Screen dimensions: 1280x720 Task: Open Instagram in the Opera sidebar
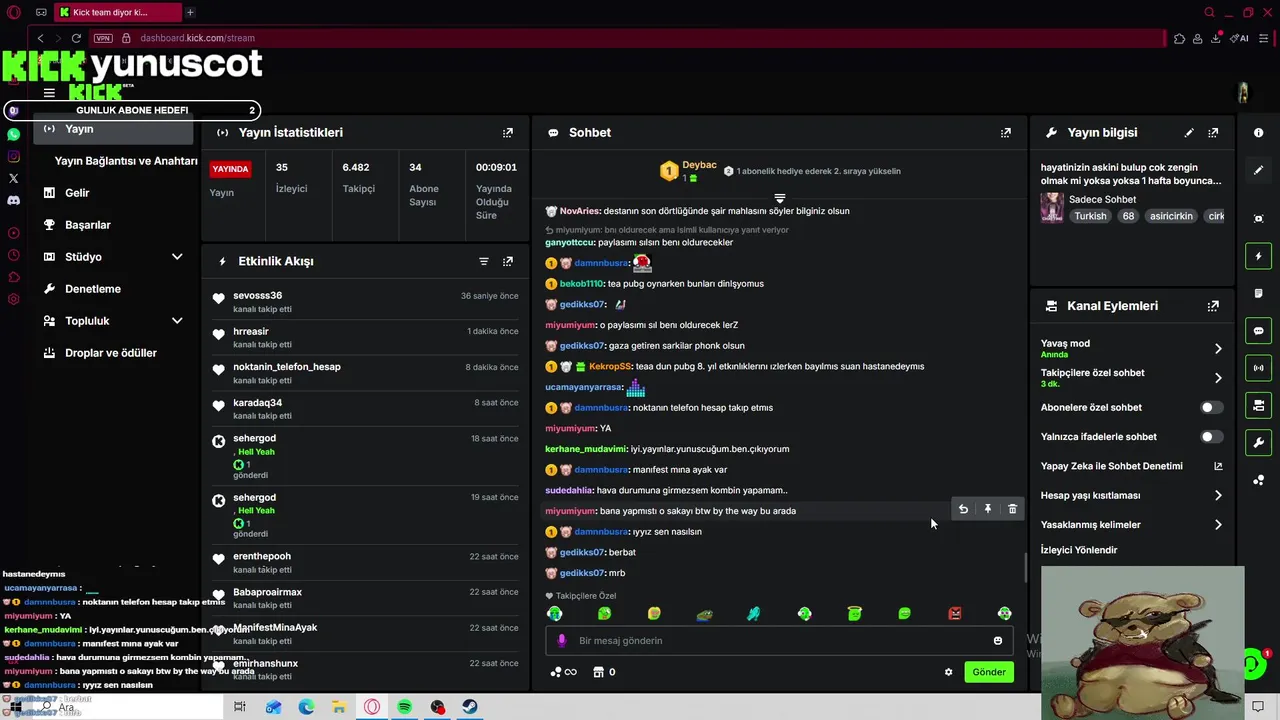click(13, 156)
